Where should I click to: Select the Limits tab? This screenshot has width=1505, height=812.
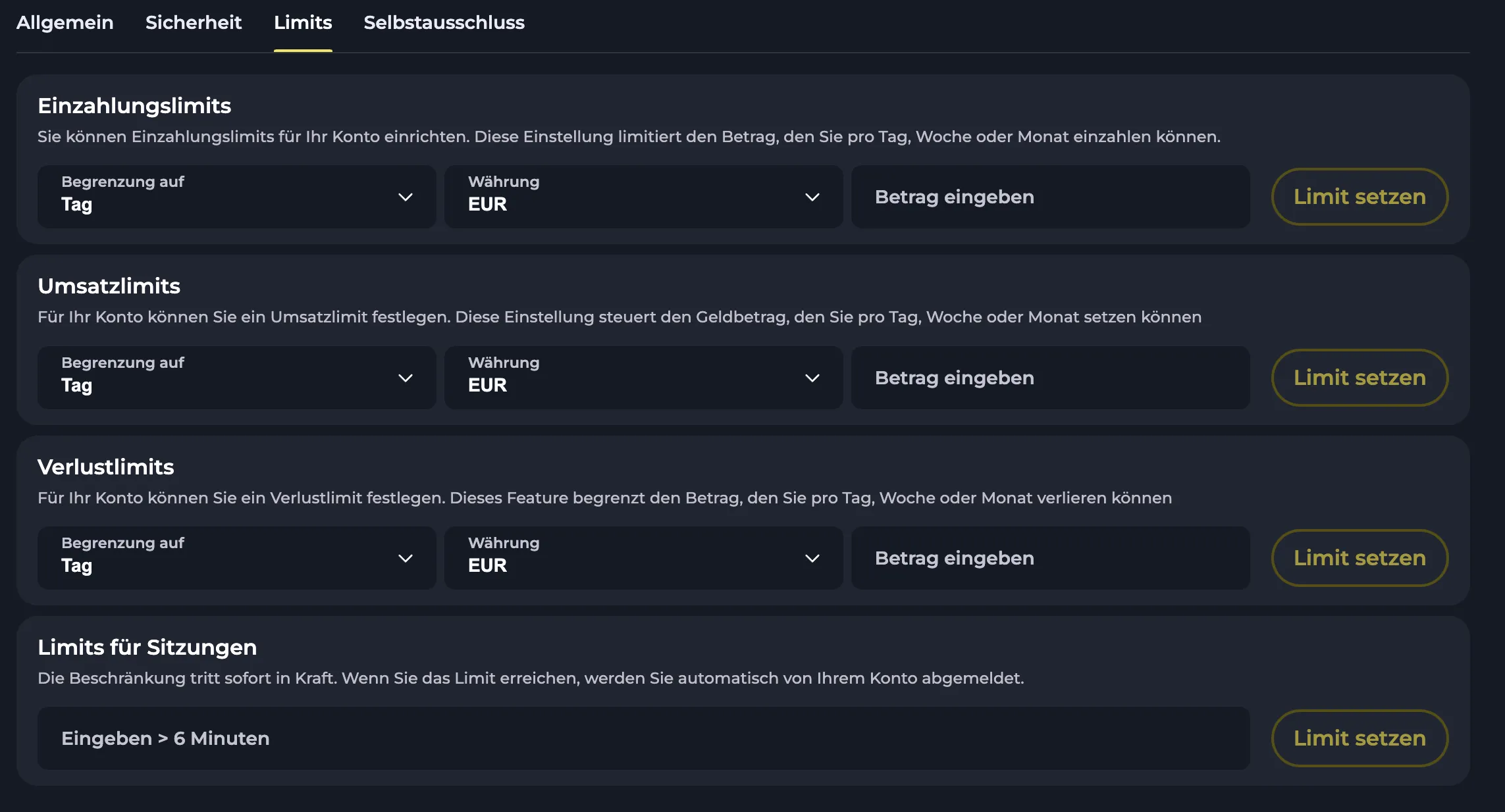point(302,22)
